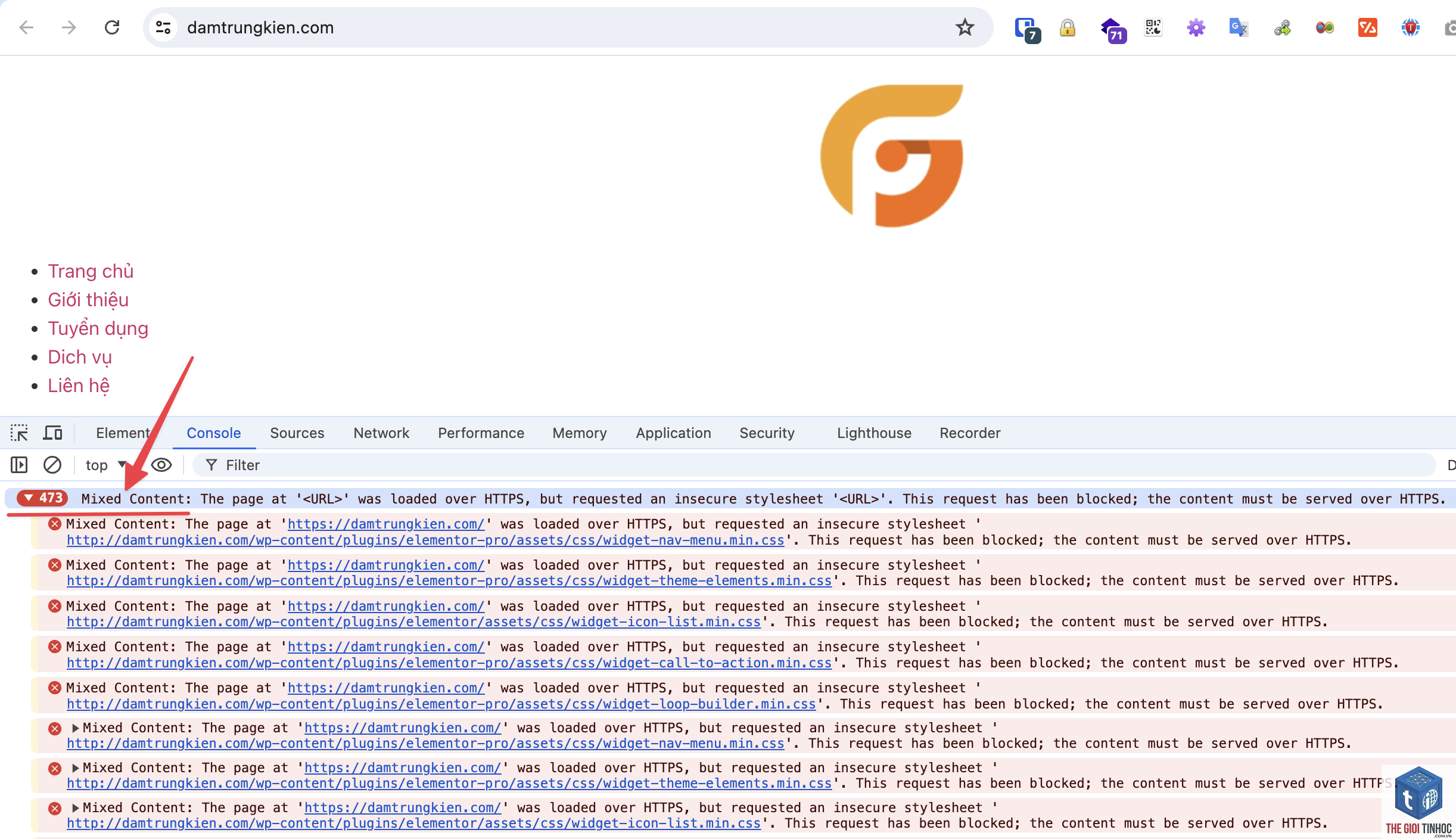The height and width of the screenshot is (839, 1456).
Task: Reload the damtrungkien.com page
Action: (x=112, y=27)
